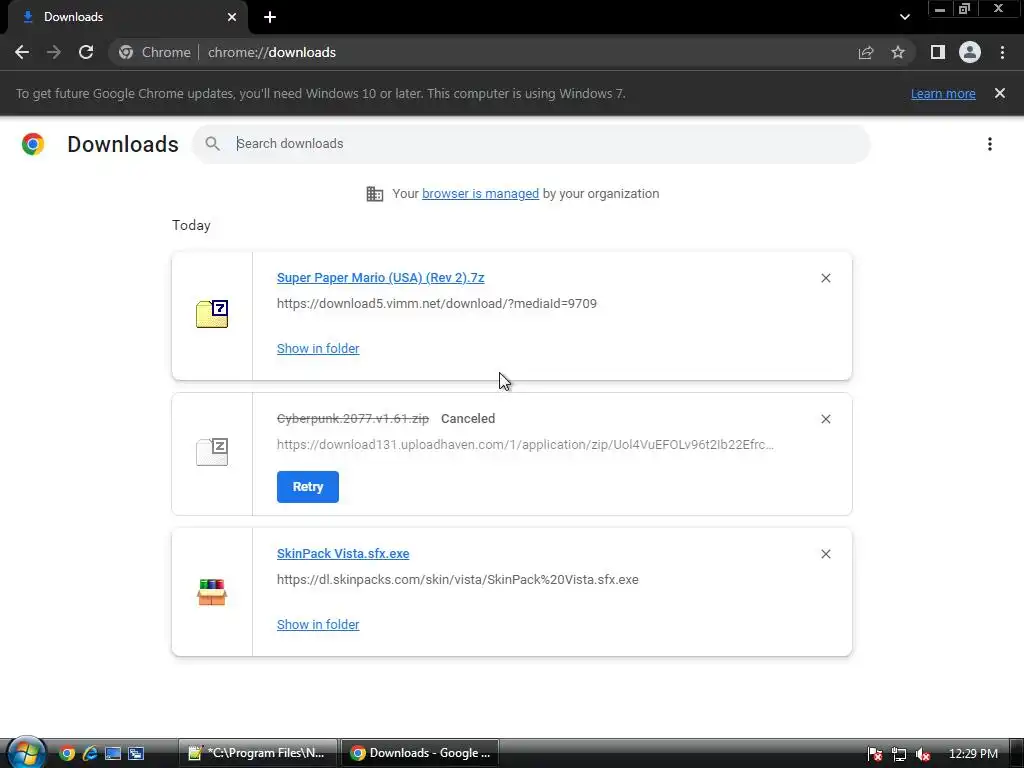Click the muted volume tray icon
Screen dimensions: 1024x768
point(923,754)
